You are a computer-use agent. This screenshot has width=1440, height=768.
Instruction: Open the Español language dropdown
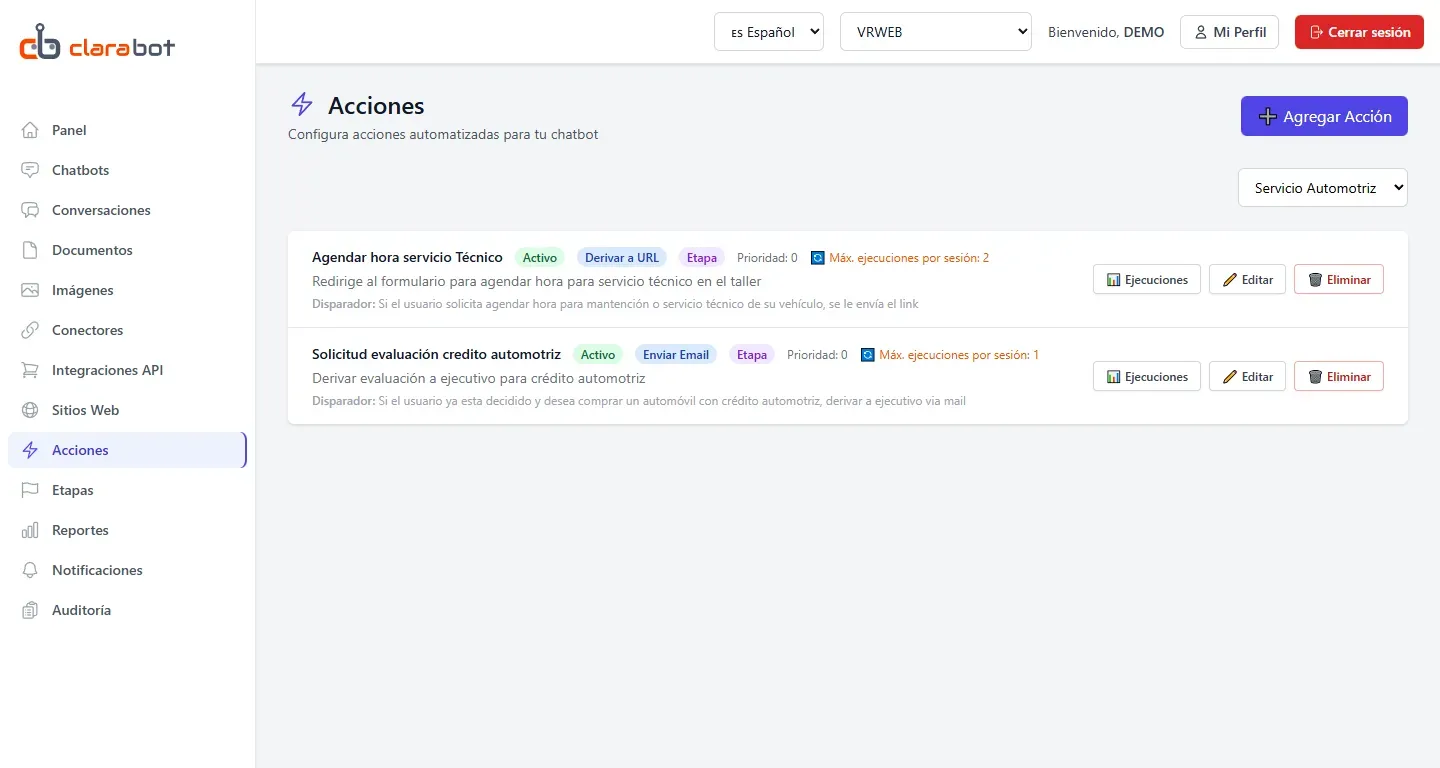pos(769,31)
